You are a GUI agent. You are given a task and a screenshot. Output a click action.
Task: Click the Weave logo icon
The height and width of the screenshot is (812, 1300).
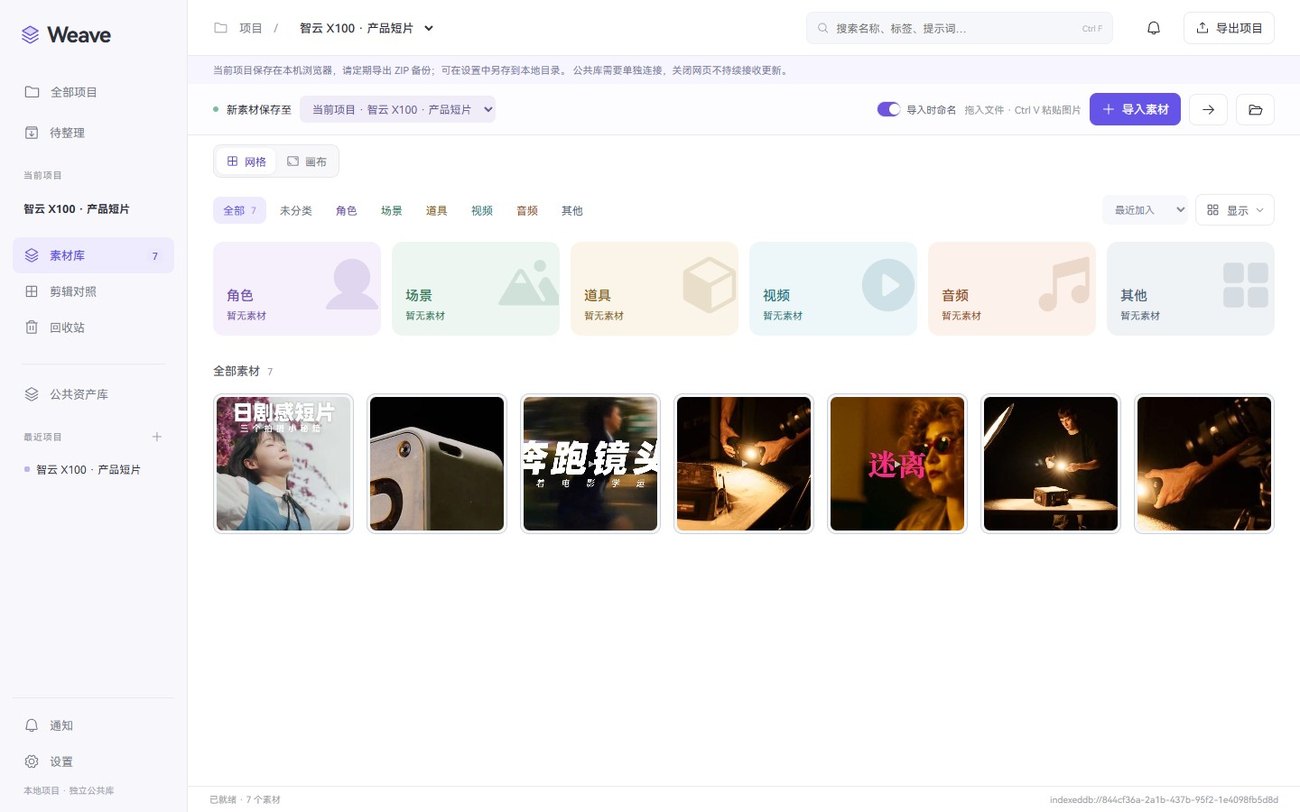pos(30,35)
